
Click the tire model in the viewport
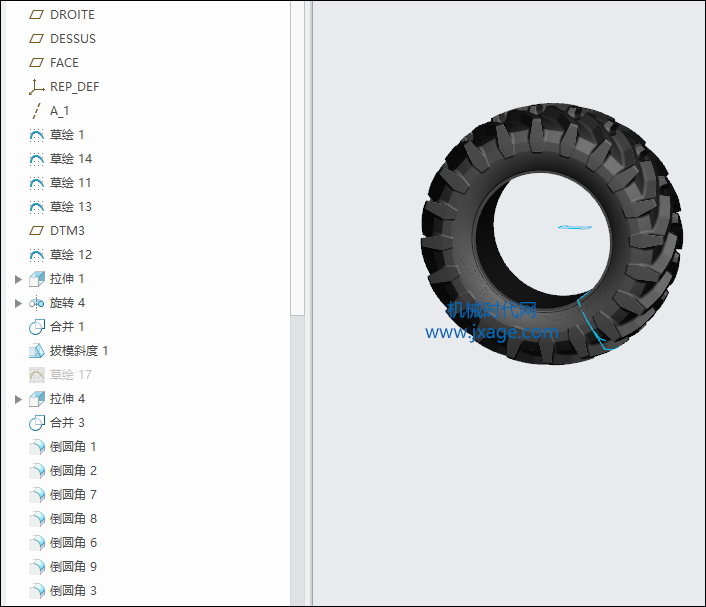coord(552,234)
